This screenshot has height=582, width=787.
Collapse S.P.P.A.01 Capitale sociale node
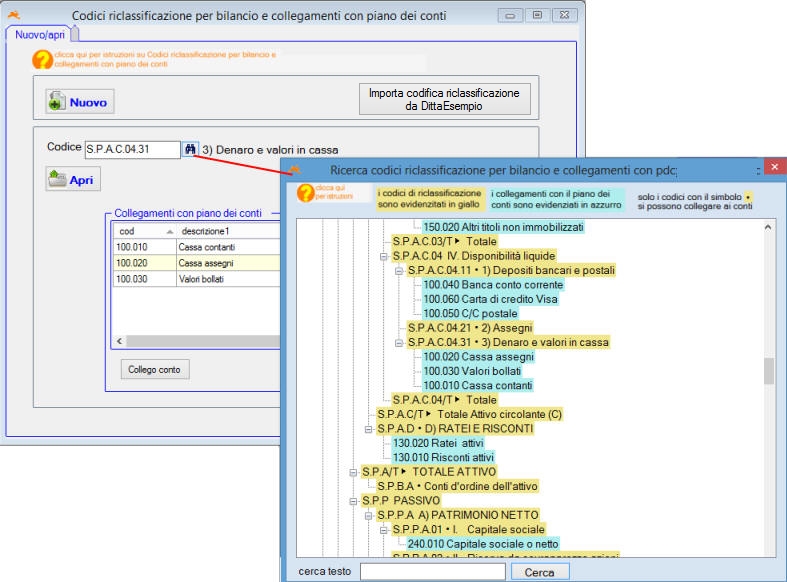(x=384, y=530)
